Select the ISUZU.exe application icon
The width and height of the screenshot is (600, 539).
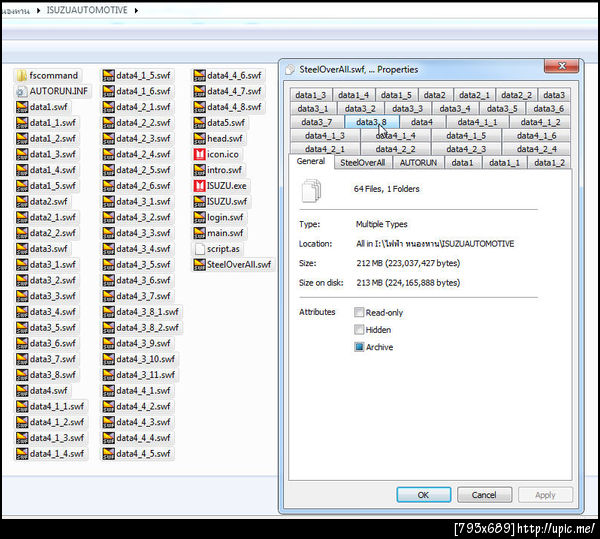(199, 186)
